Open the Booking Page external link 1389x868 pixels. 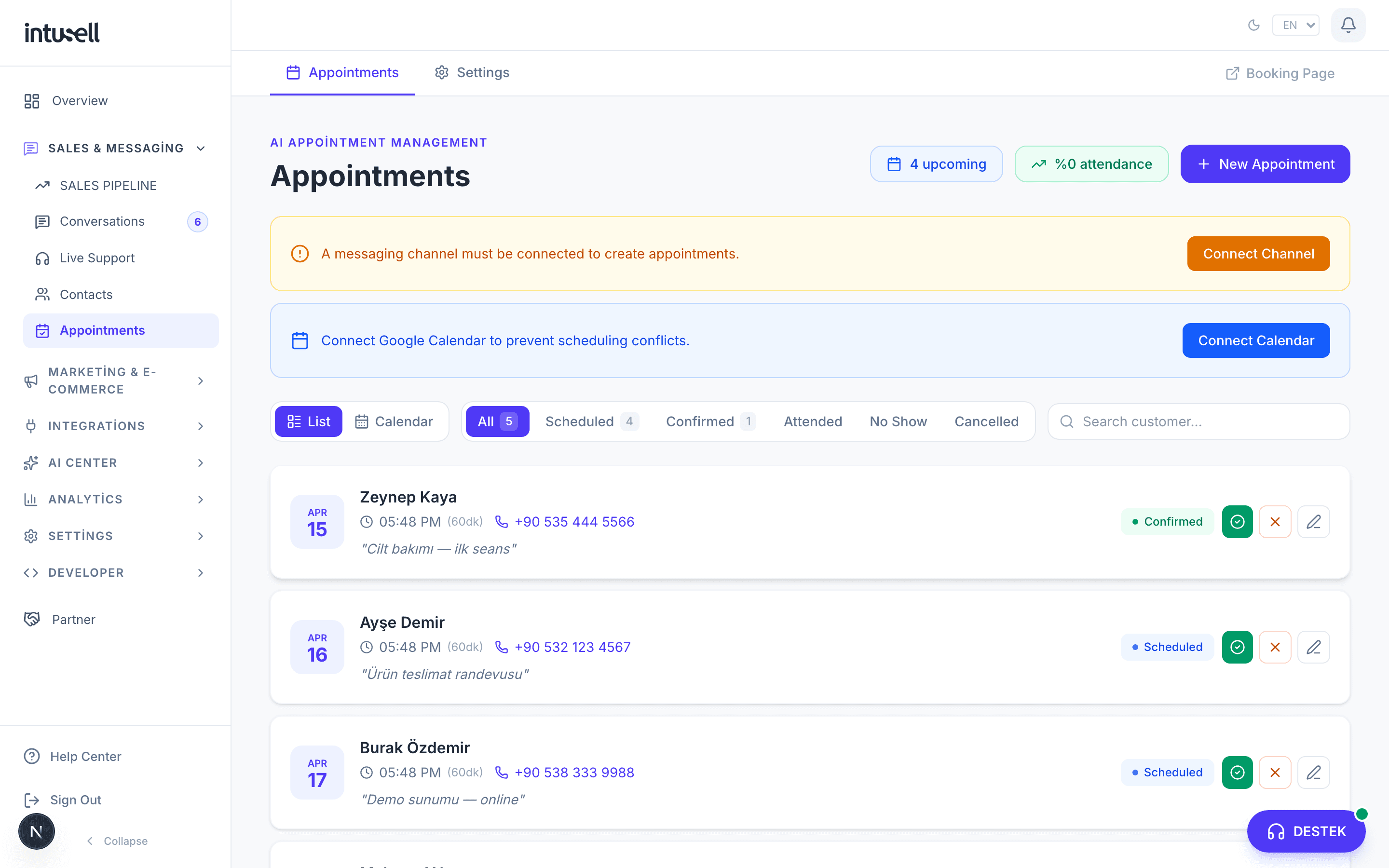[1280, 73]
